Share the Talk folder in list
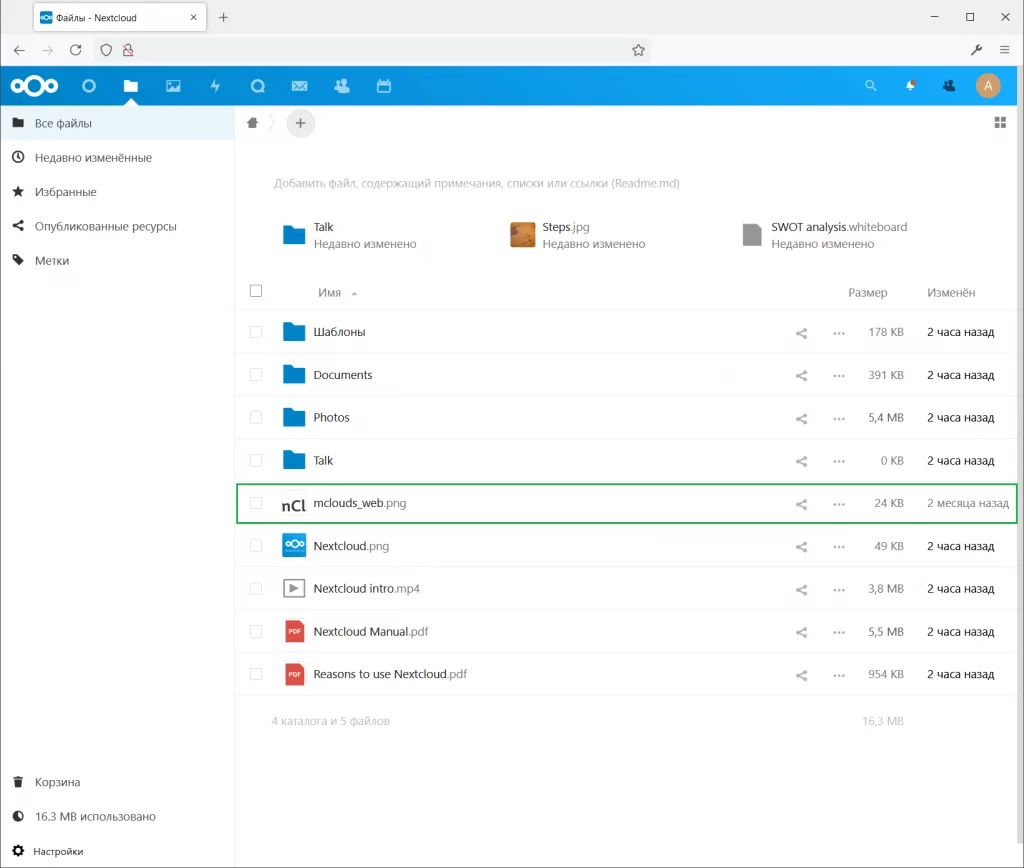Viewport: 1024px width, 868px height. [x=801, y=461]
